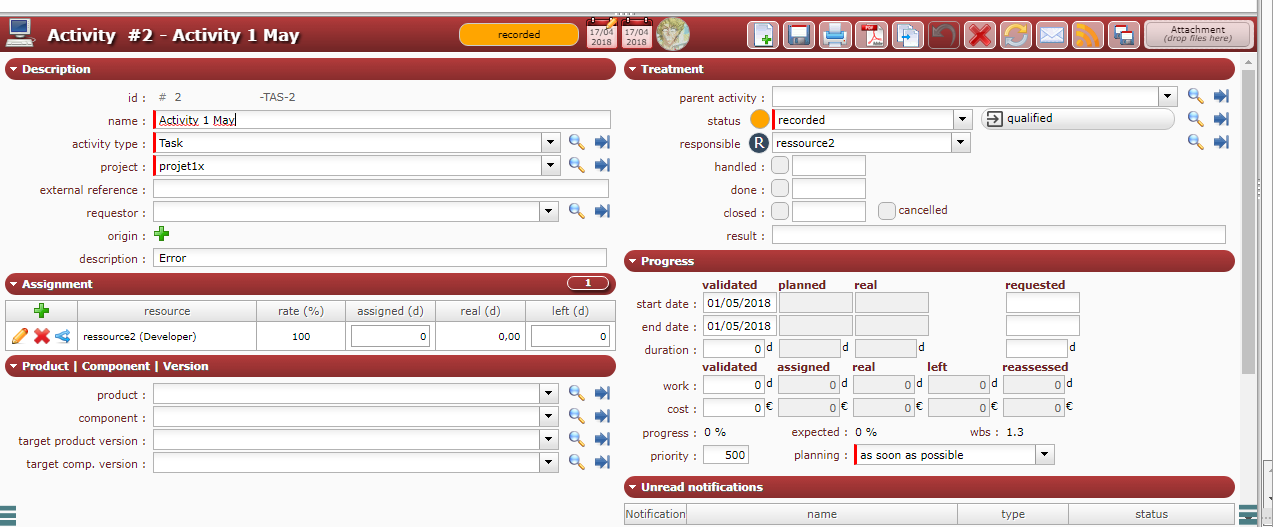
Task: Open the responsible dropdown list
Action: pyautogui.click(x=962, y=143)
